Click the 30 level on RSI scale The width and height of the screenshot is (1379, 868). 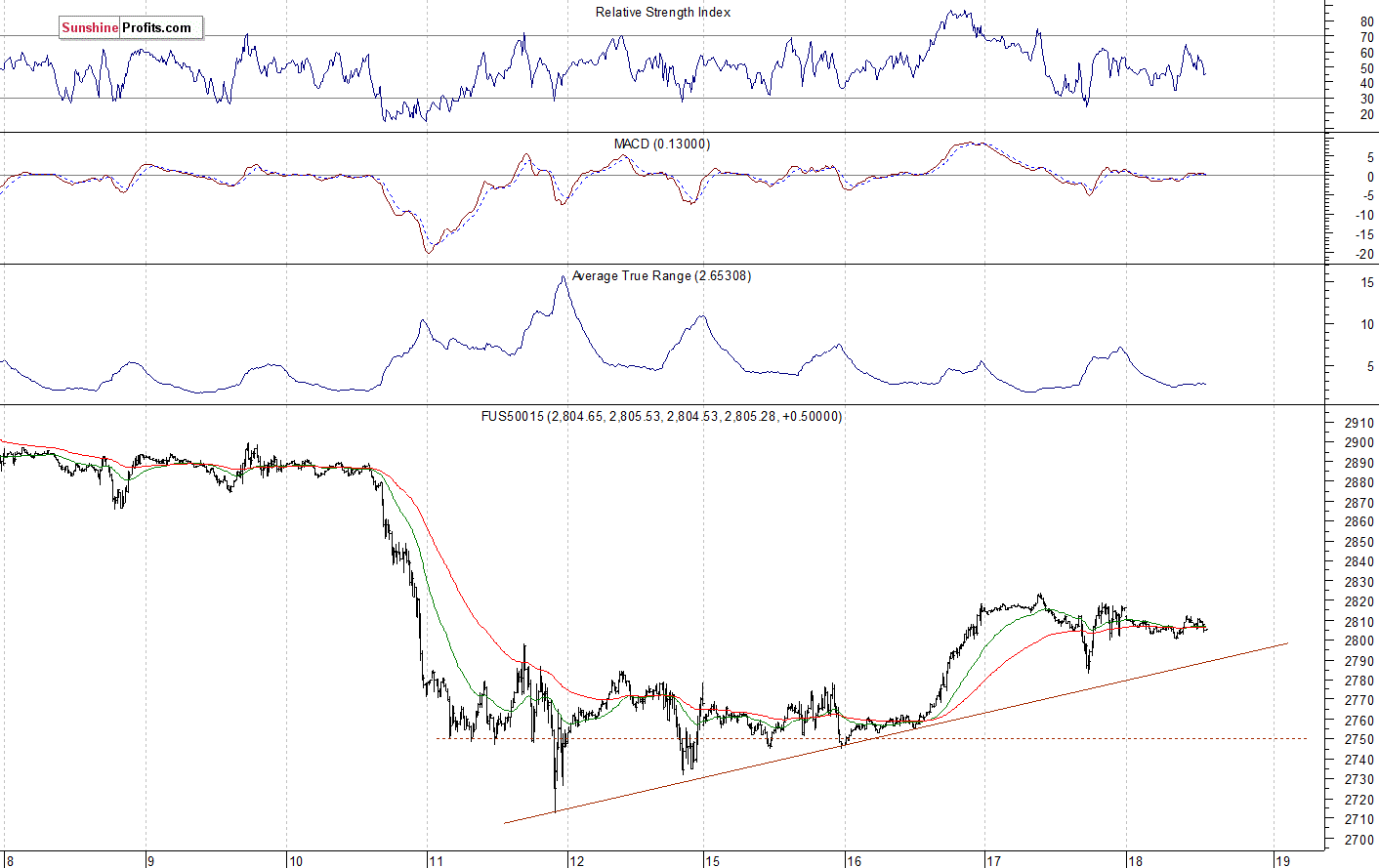tap(1367, 100)
